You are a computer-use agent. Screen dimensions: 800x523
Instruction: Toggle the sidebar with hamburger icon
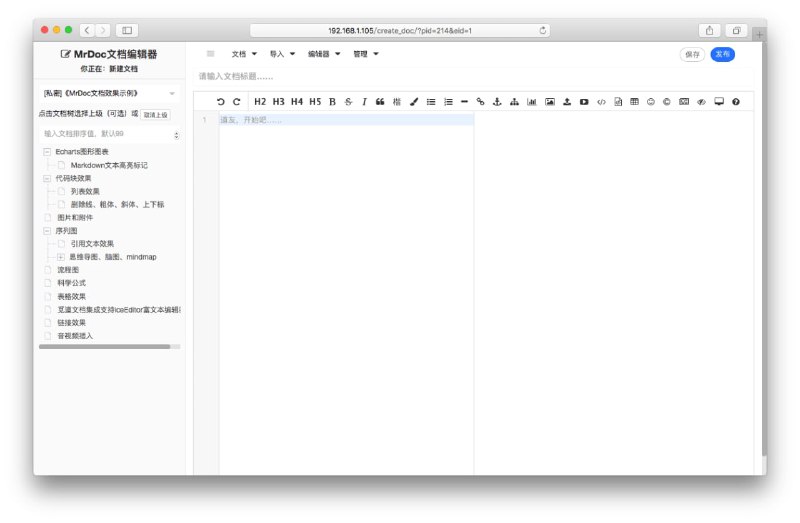coord(210,54)
